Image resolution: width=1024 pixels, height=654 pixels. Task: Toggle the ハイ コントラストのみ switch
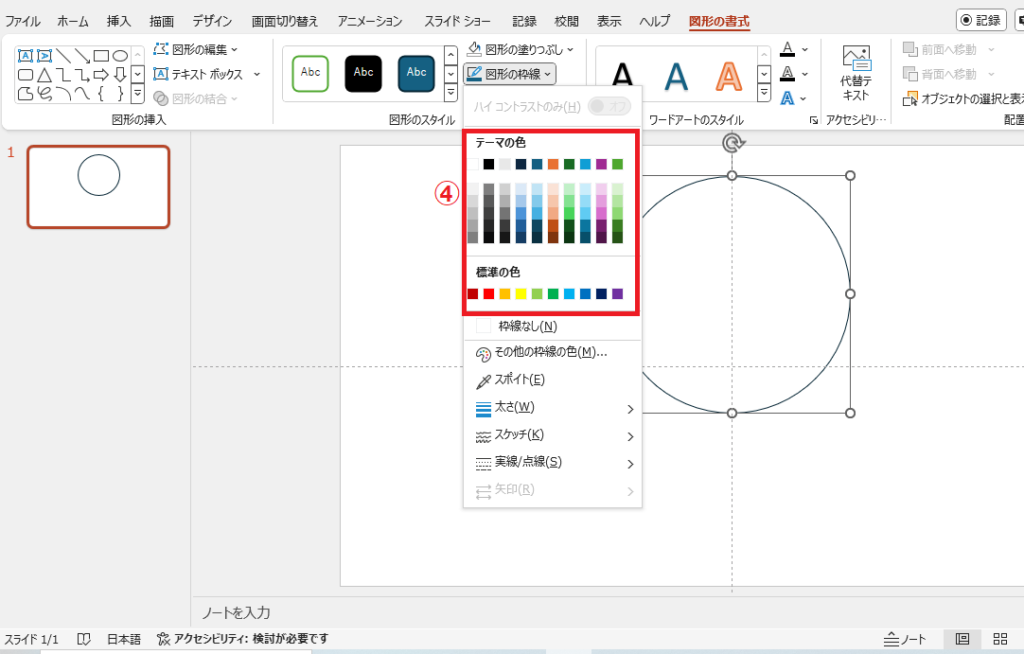click(609, 106)
